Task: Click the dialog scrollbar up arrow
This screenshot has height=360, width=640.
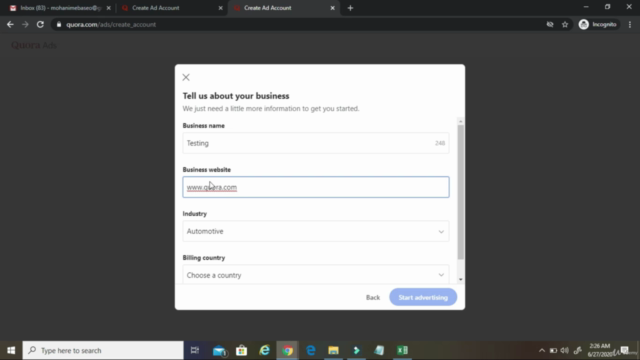Action: [x=460, y=121]
